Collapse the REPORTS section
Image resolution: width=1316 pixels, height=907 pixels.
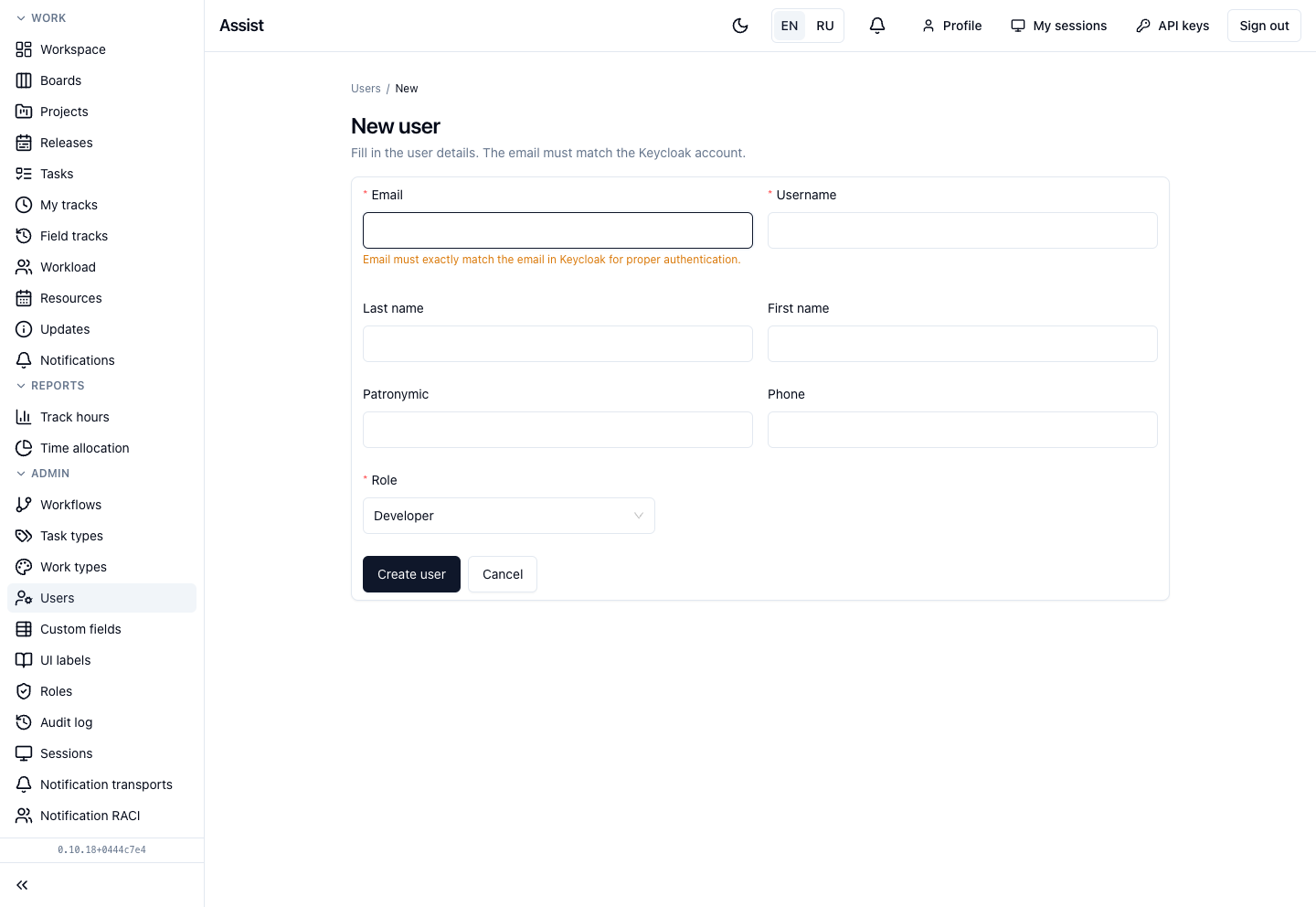coord(50,386)
